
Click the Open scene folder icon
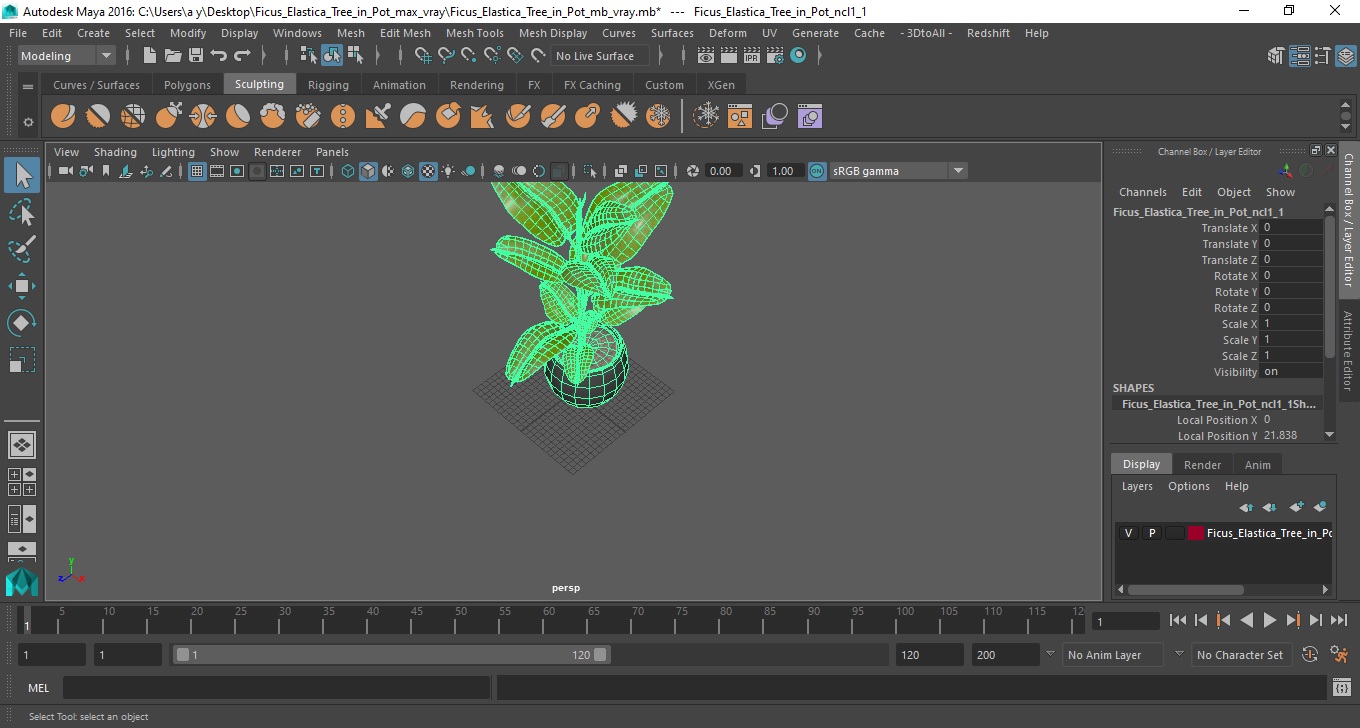coord(172,56)
